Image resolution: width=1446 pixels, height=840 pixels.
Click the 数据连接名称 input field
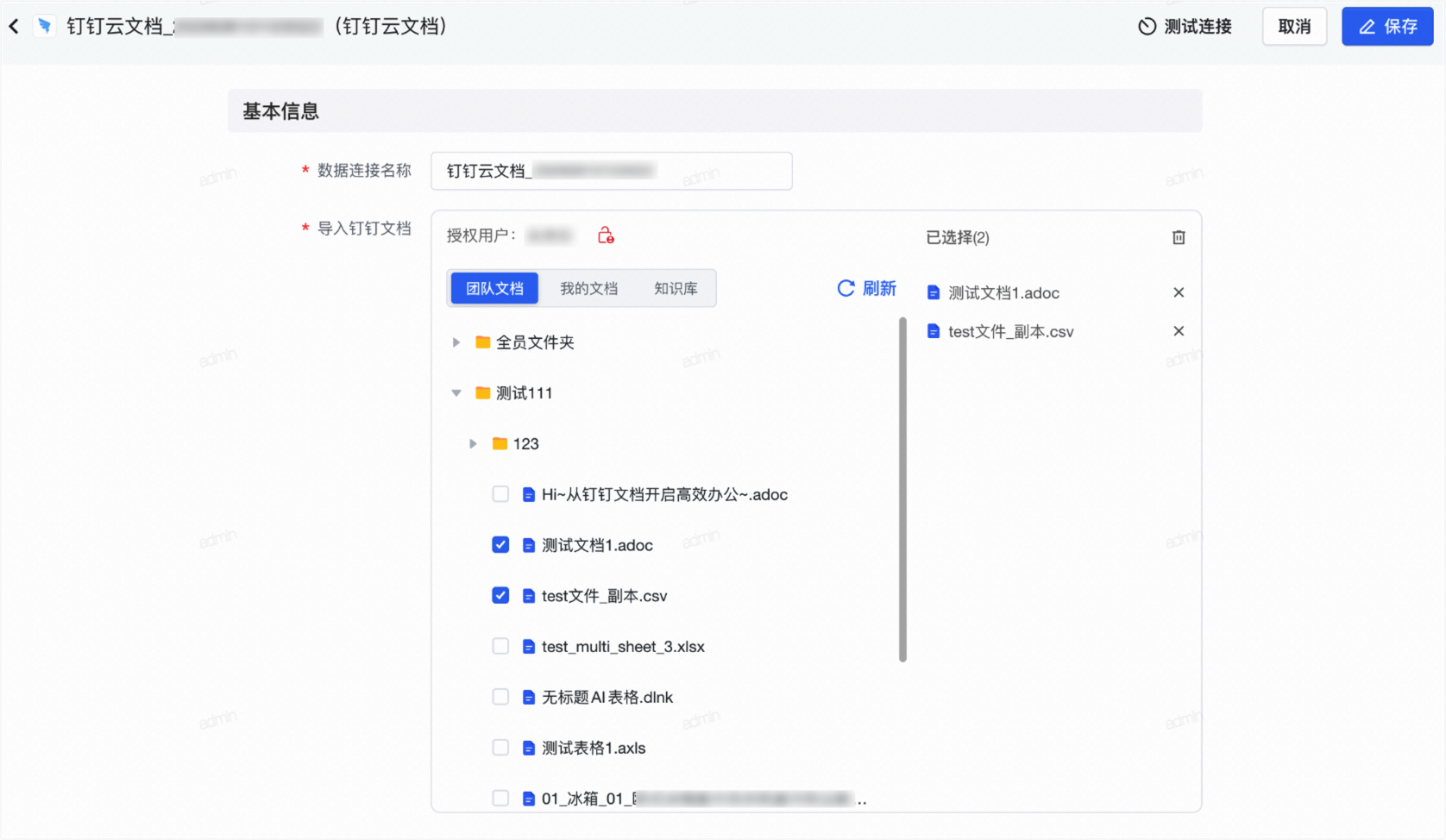612,171
